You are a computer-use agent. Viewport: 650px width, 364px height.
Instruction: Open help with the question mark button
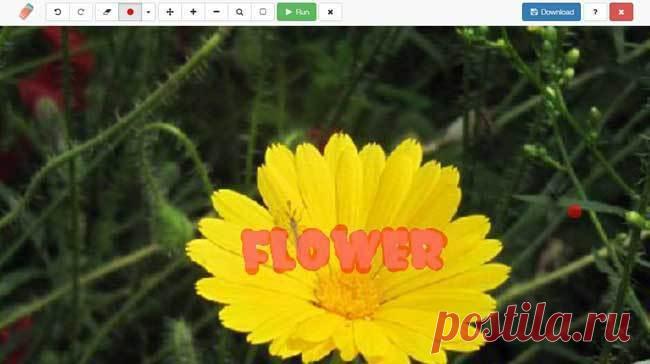tap(595, 12)
